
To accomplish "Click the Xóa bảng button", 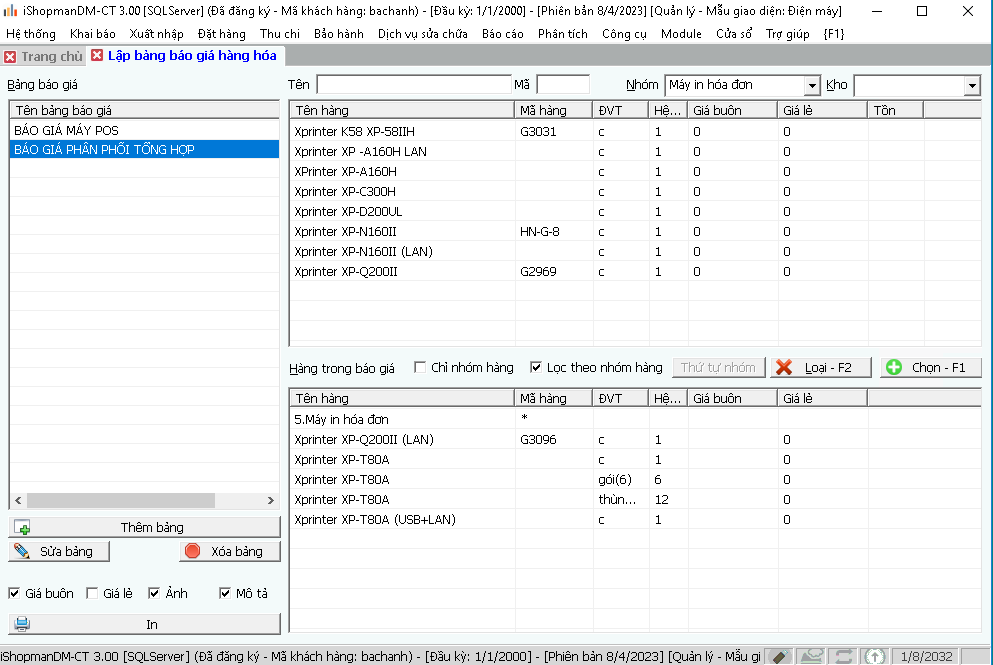I will coord(230,552).
